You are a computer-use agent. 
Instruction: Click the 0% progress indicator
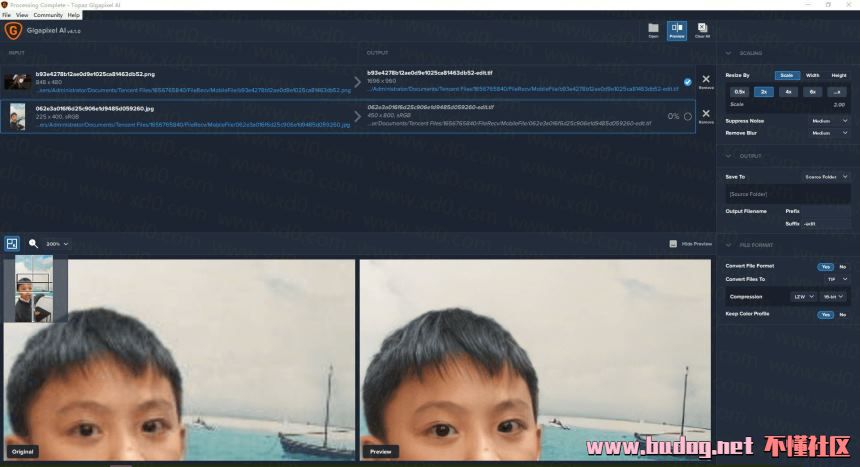coord(673,116)
